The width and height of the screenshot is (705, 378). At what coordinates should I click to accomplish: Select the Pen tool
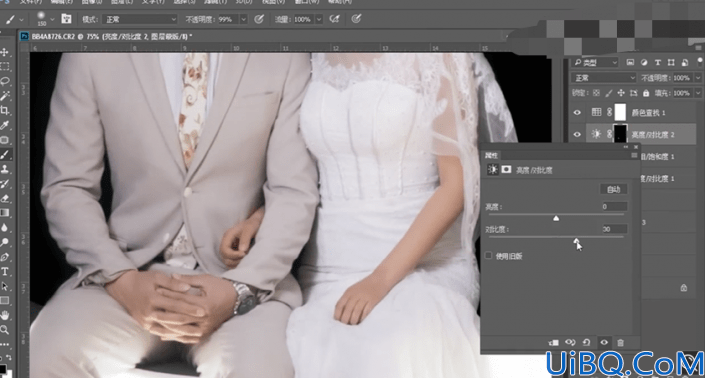click(x=4, y=257)
